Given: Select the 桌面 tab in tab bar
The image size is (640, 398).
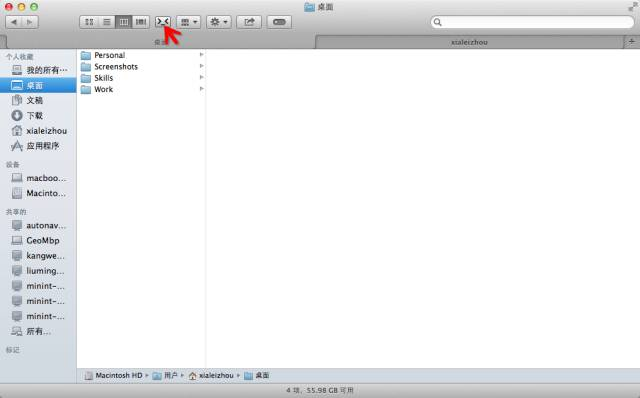Looking at the screenshot, I should [160, 42].
